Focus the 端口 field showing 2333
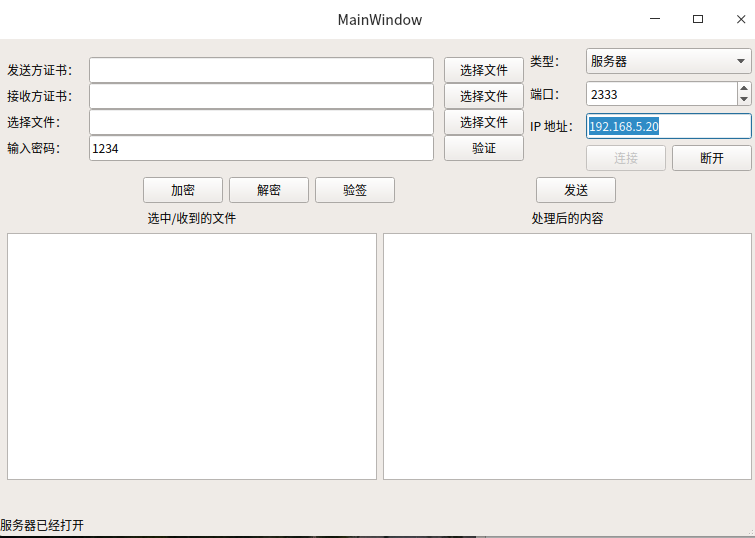755x538 pixels. click(662, 94)
